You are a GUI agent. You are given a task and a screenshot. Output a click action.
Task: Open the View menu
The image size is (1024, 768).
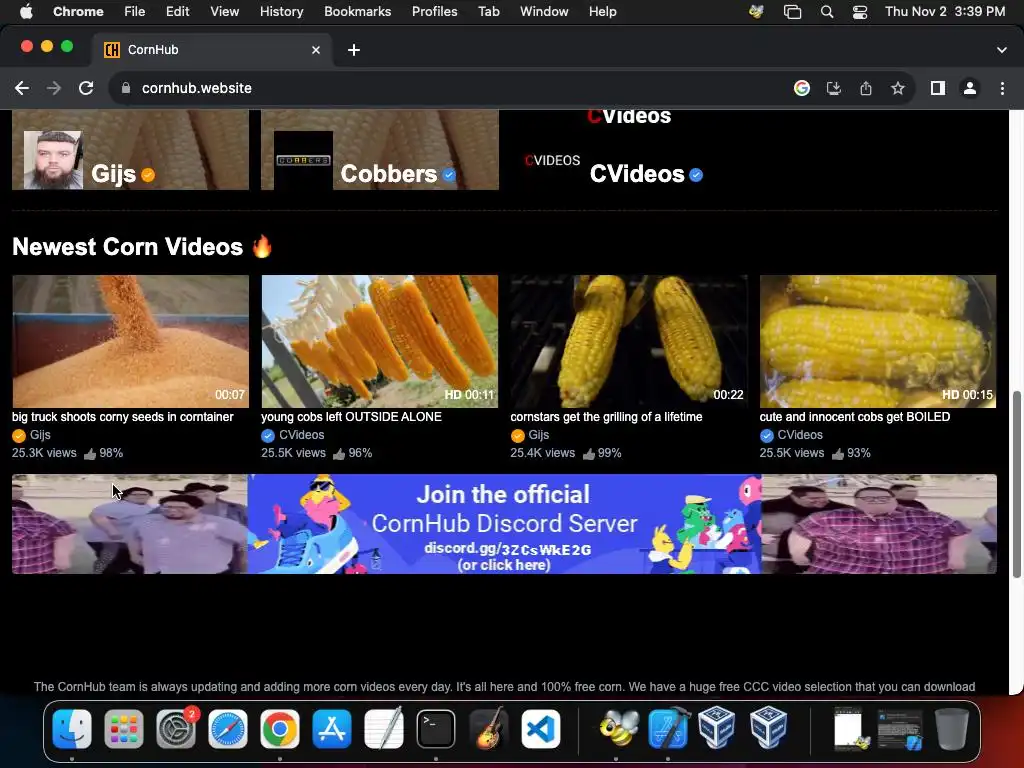click(x=225, y=12)
